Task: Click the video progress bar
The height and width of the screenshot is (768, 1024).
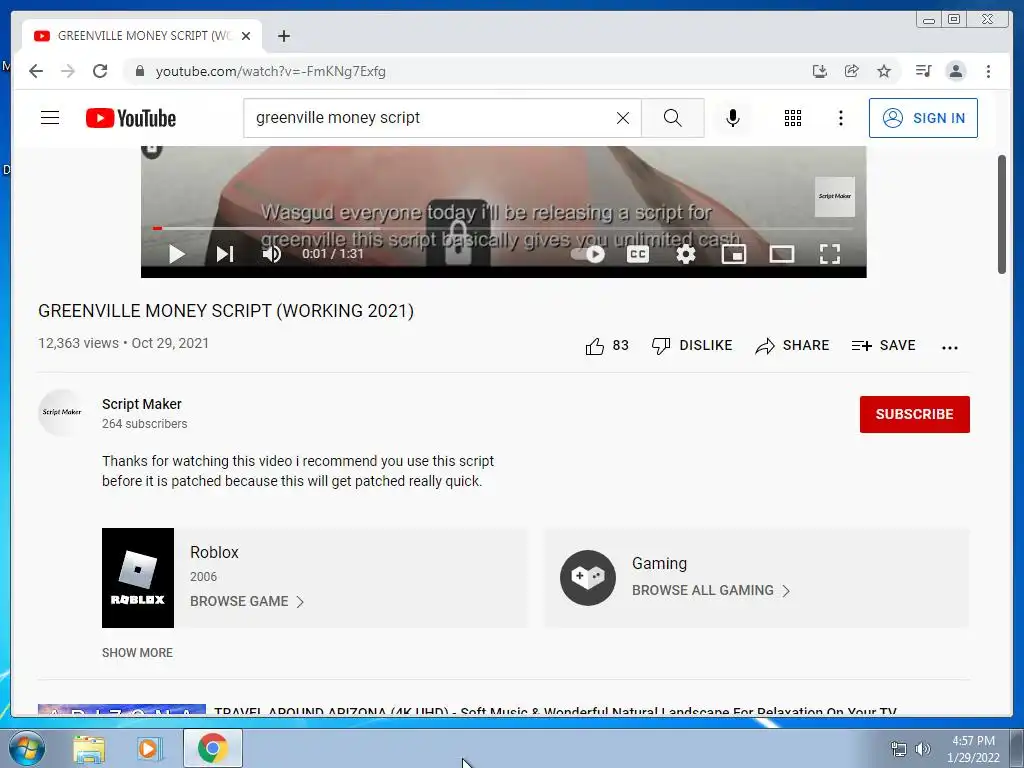Action: [x=504, y=228]
